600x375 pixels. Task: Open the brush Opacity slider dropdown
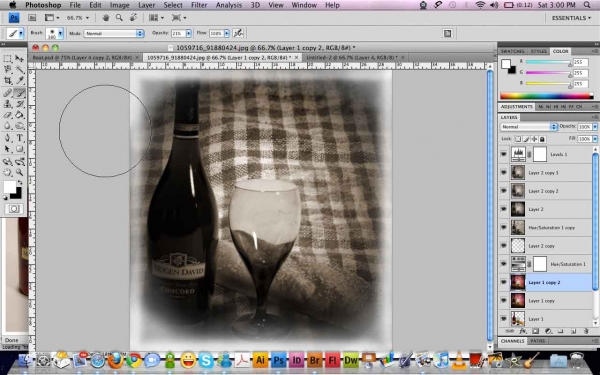point(189,33)
